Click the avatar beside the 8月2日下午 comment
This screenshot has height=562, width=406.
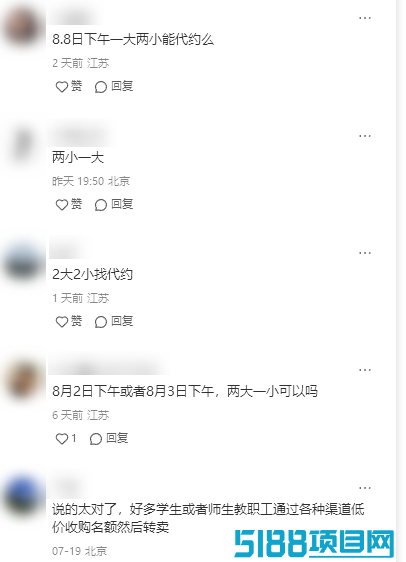(22, 379)
